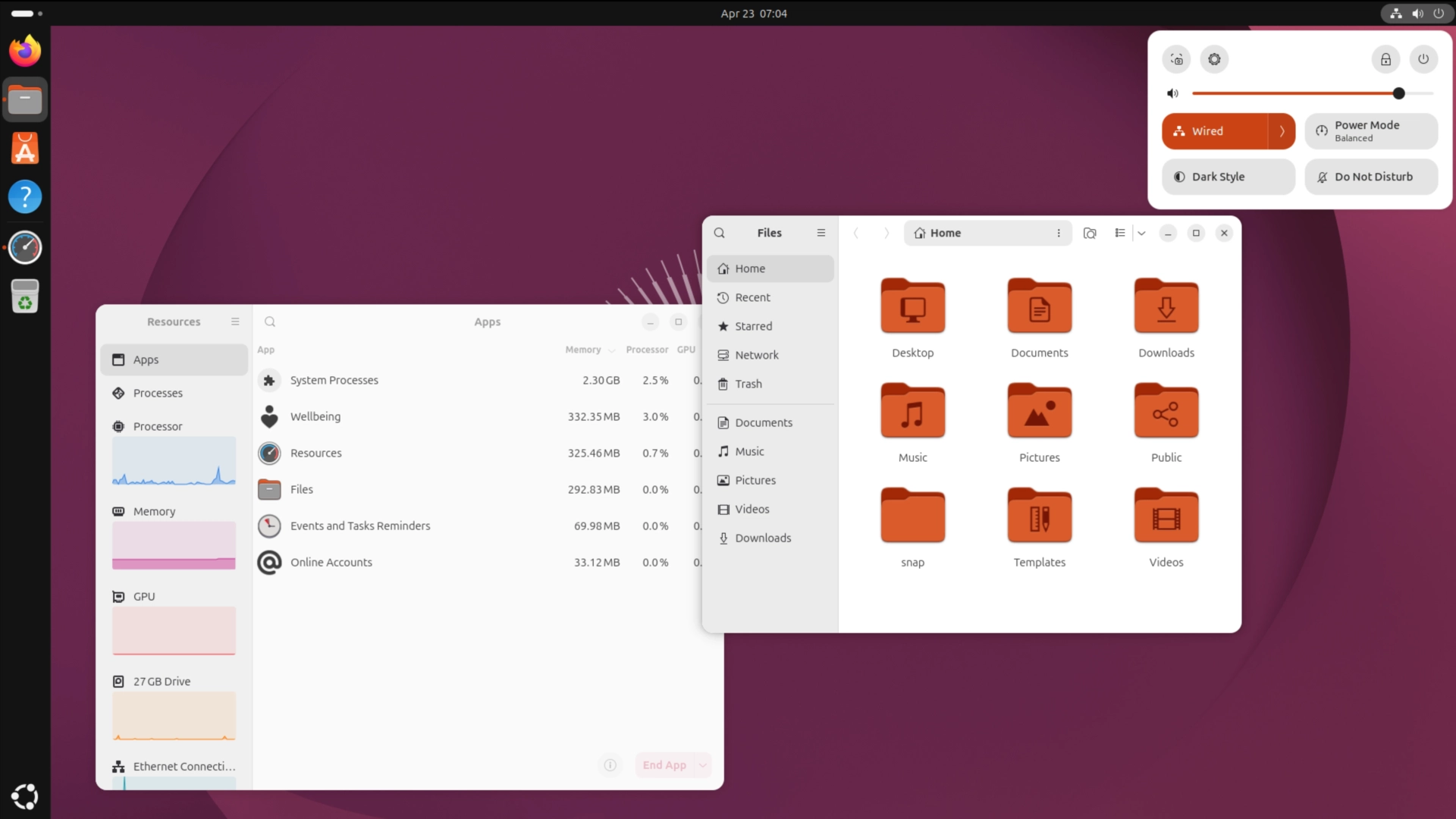Screen dimensions: 1456x819
Task: Open the view options chevron in Files toolbar
Action: 1141,233
